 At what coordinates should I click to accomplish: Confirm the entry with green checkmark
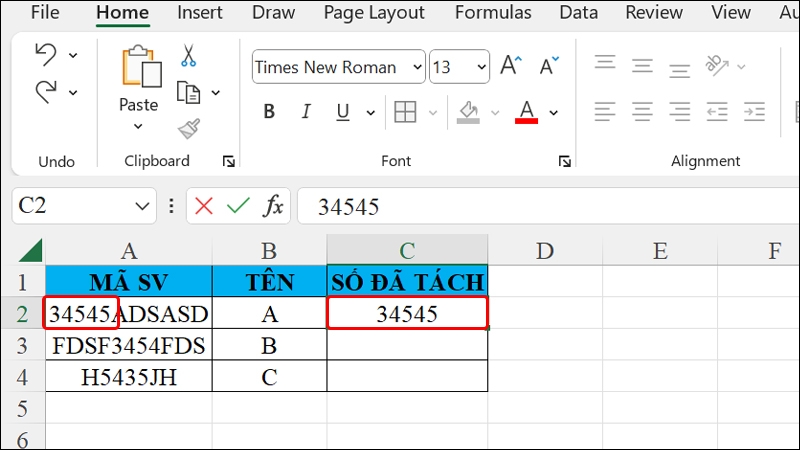click(x=238, y=206)
